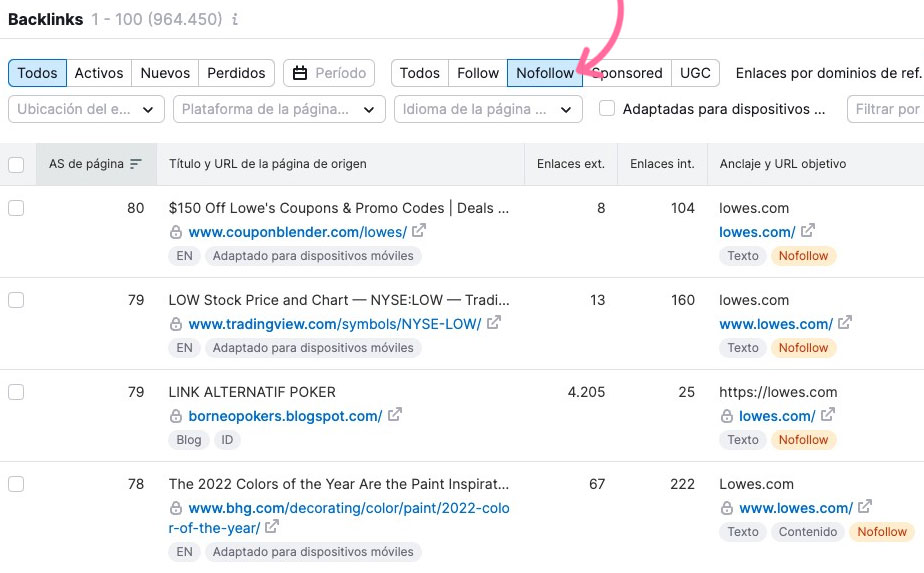This screenshot has width=924, height=573.
Task: Toggle the select-all checkbox in table header
Action: click(x=16, y=164)
